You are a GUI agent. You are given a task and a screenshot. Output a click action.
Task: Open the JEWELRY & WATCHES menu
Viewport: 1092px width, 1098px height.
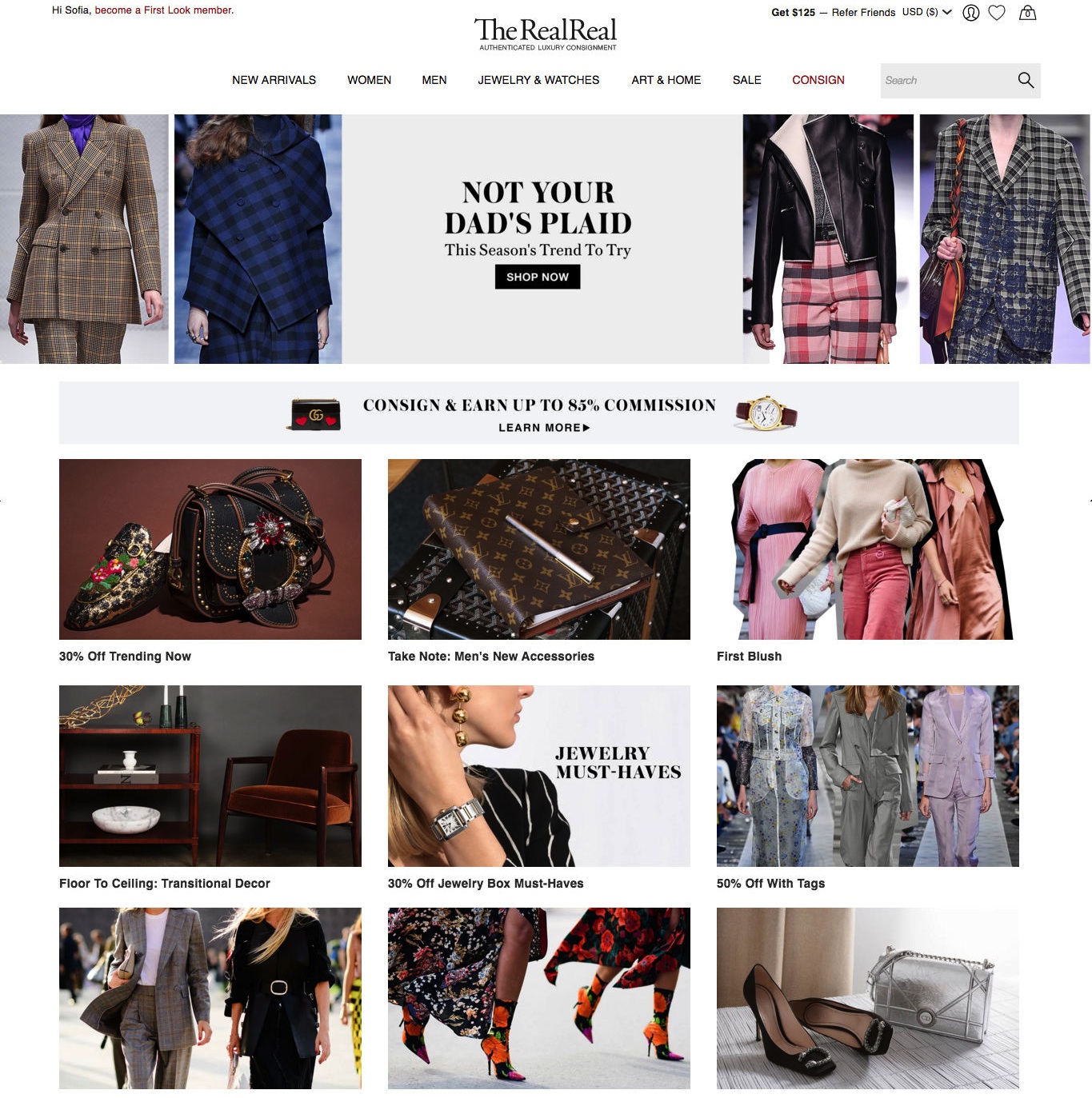538,80
